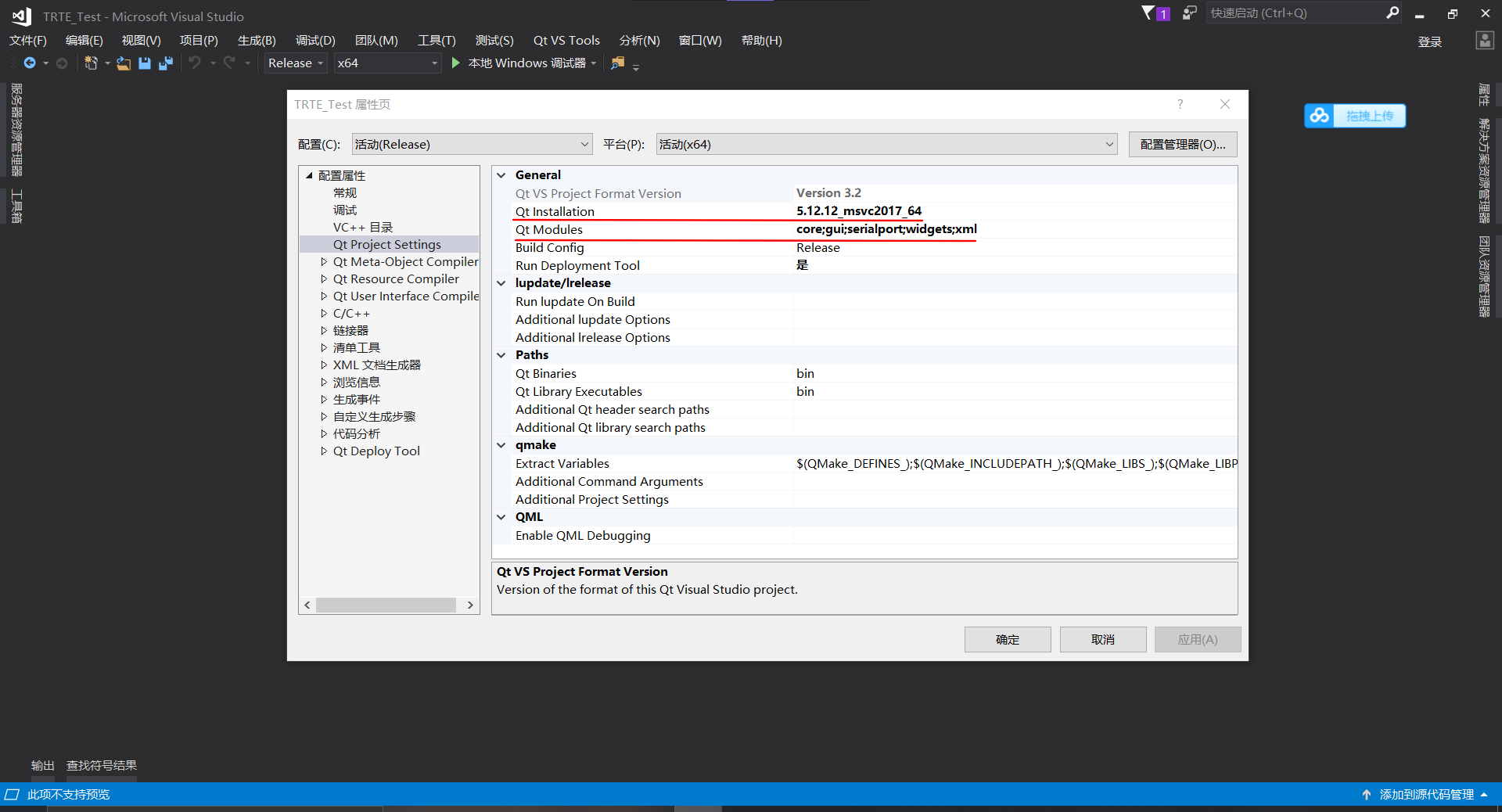This screenshot has height=812, width=1502.
Task: Click the Save All icon
Action: click(x=166, y=63)
